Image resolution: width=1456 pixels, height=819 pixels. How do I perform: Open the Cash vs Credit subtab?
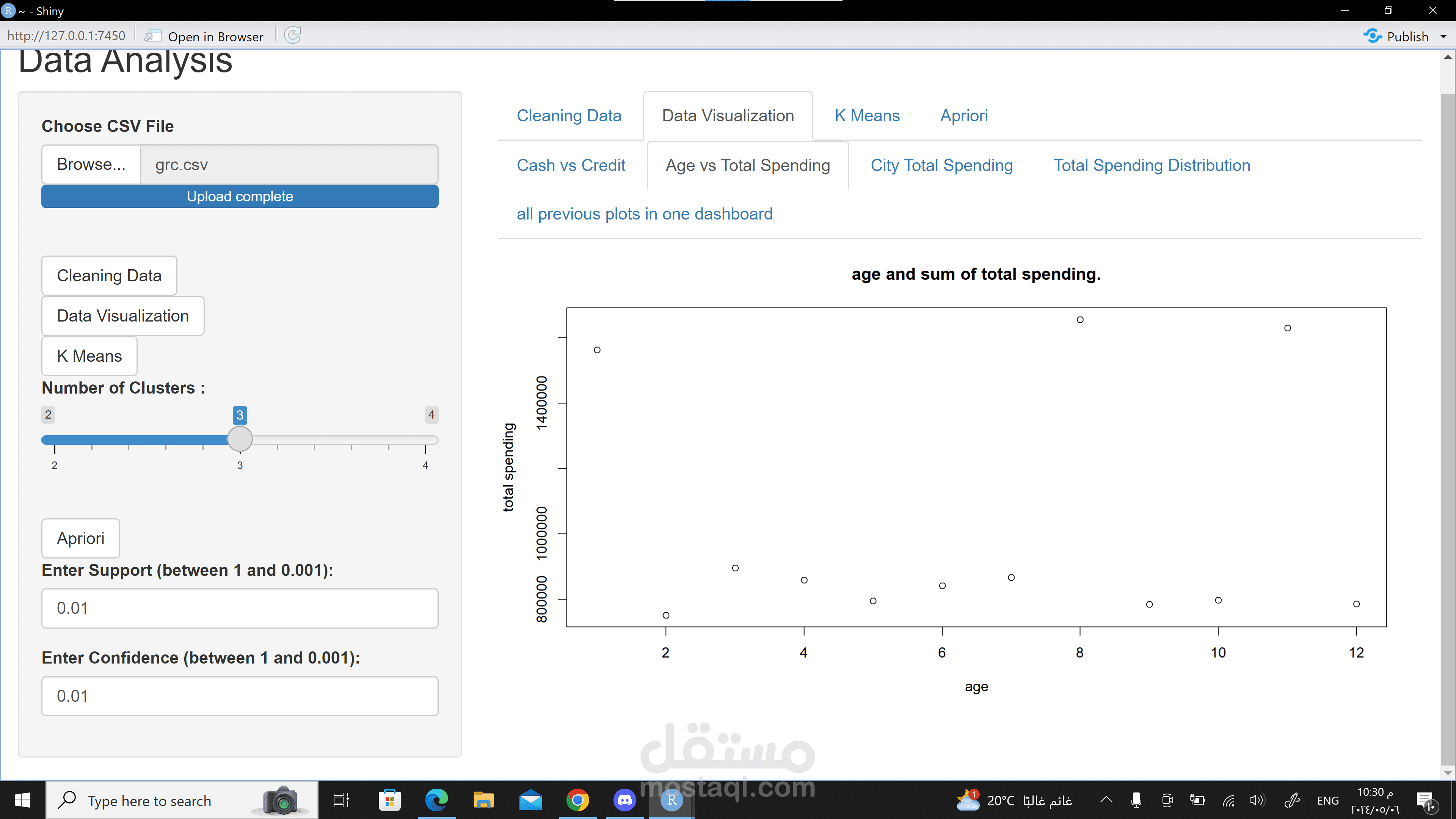pos(571,166)
